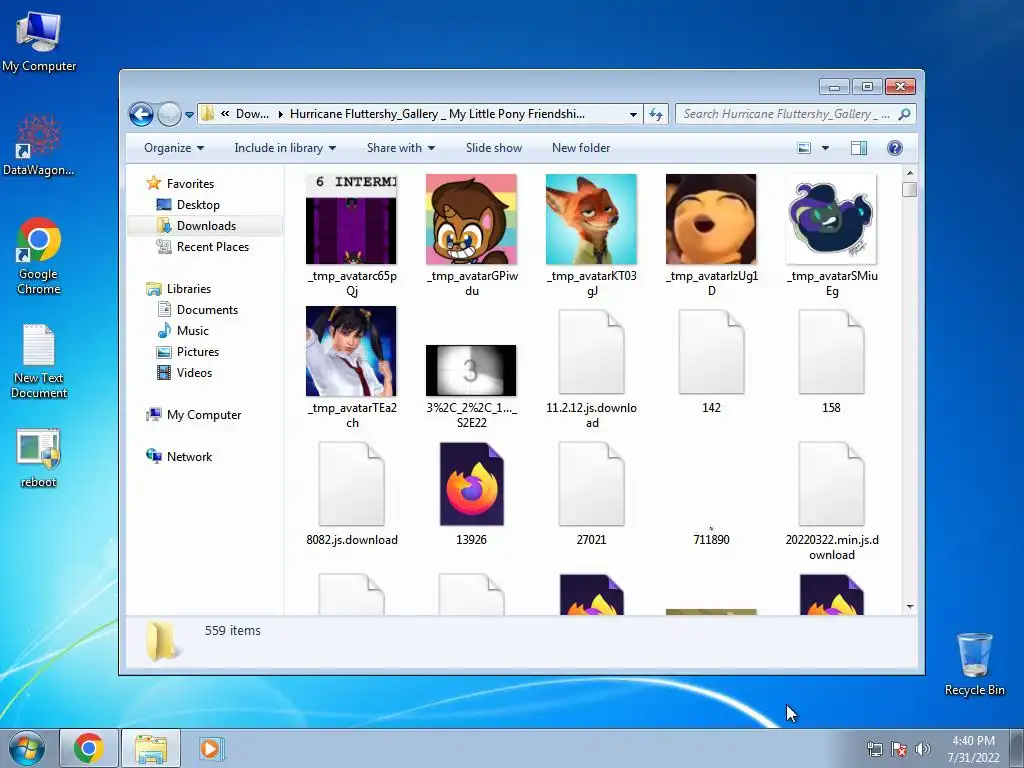Open Pictures library

197,351
